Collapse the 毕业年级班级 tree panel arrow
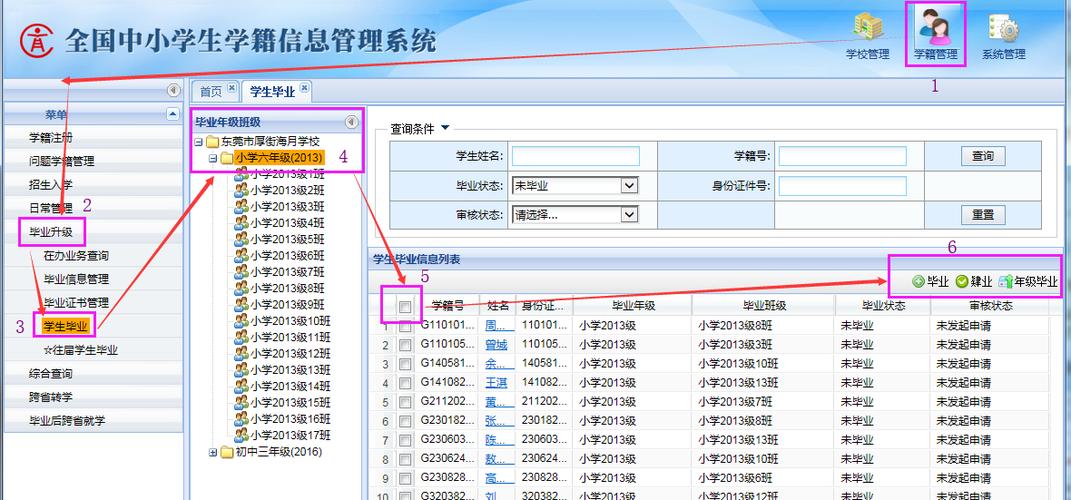 [x=351, y=122]
